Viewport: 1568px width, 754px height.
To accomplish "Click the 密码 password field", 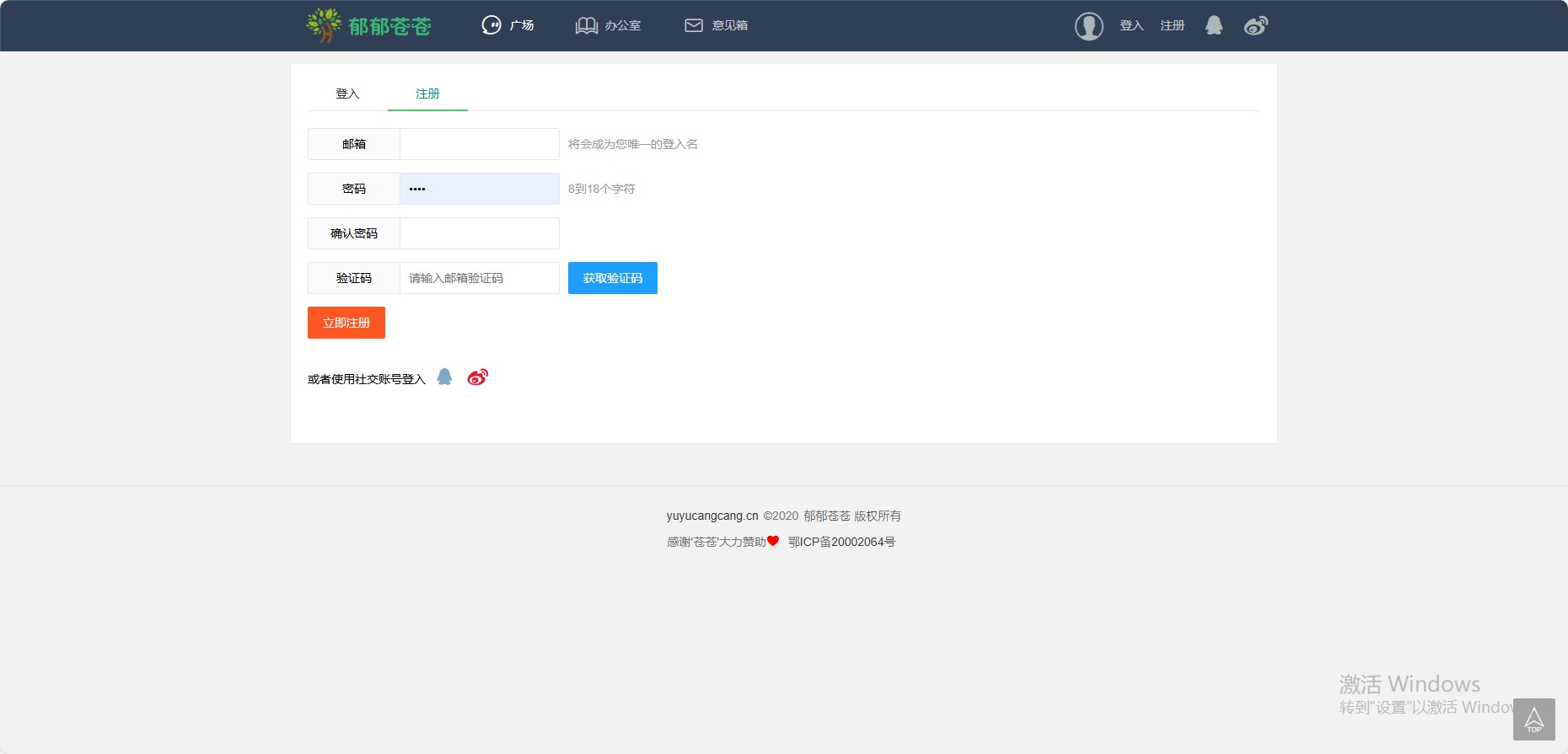I will click(x=479, y=189).
